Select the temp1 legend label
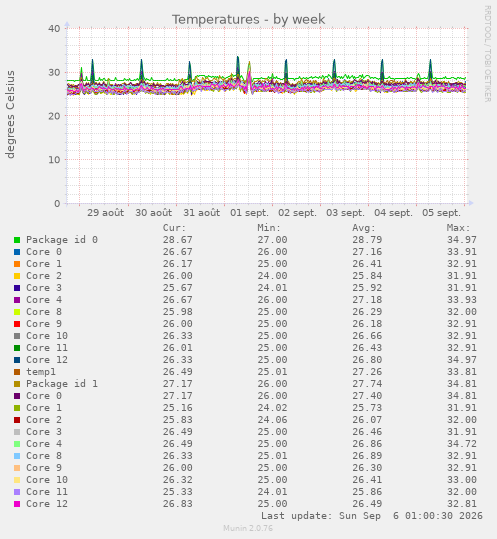 pyautogui.click(x=41, y=372)
